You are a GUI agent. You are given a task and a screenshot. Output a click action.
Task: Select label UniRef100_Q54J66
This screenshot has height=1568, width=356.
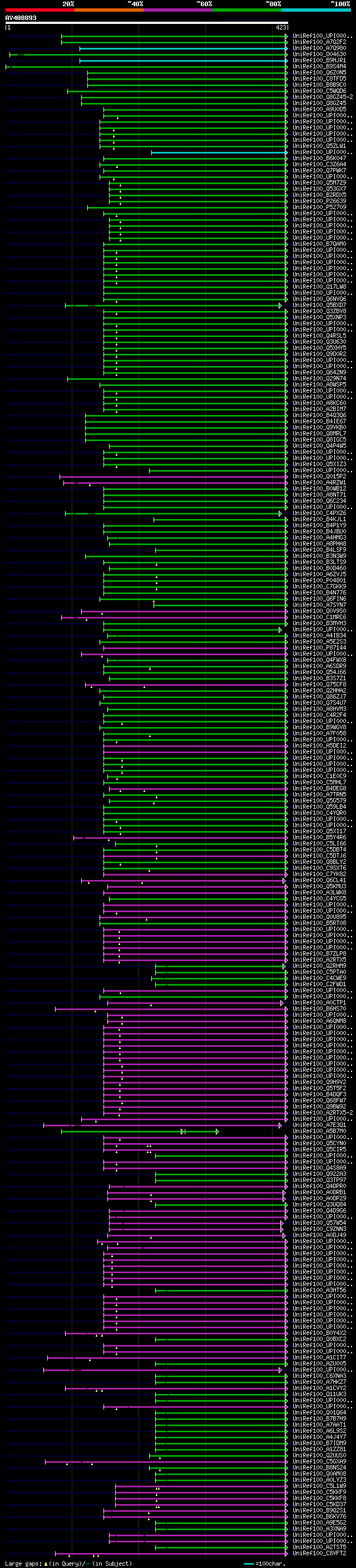[x=319, y=672]
